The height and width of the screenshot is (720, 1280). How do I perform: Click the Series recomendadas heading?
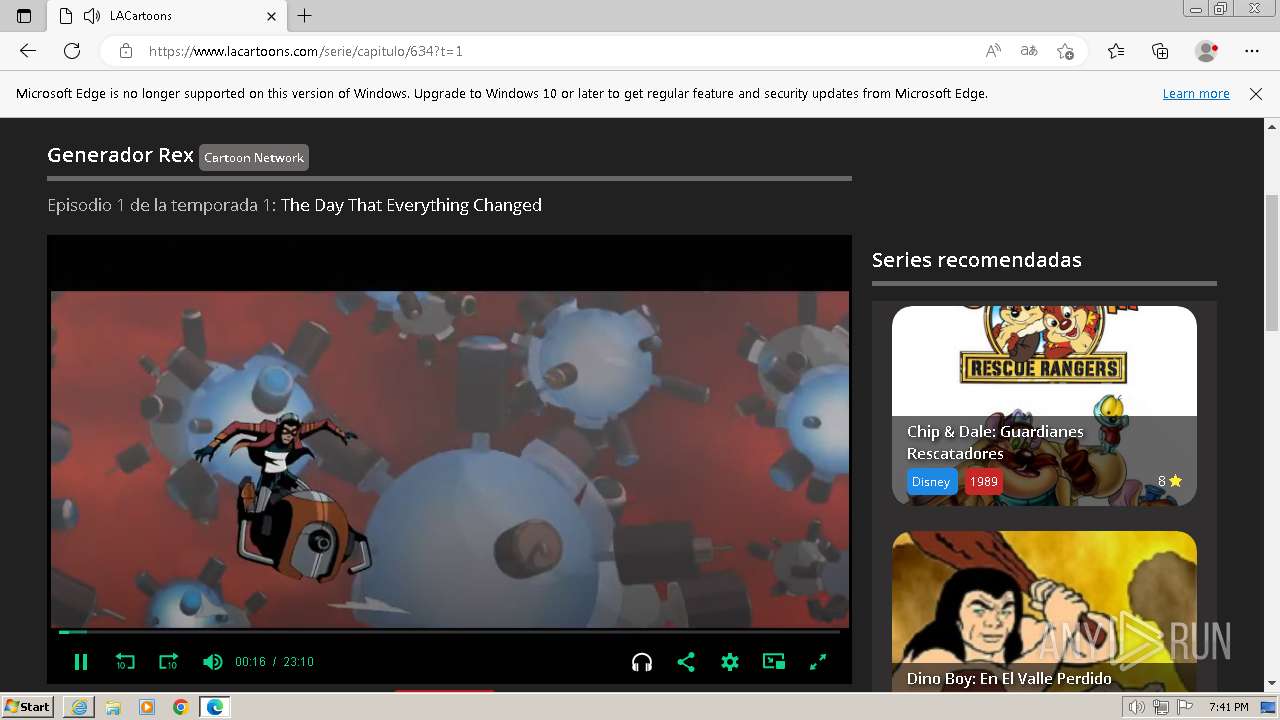coord(977,260)
